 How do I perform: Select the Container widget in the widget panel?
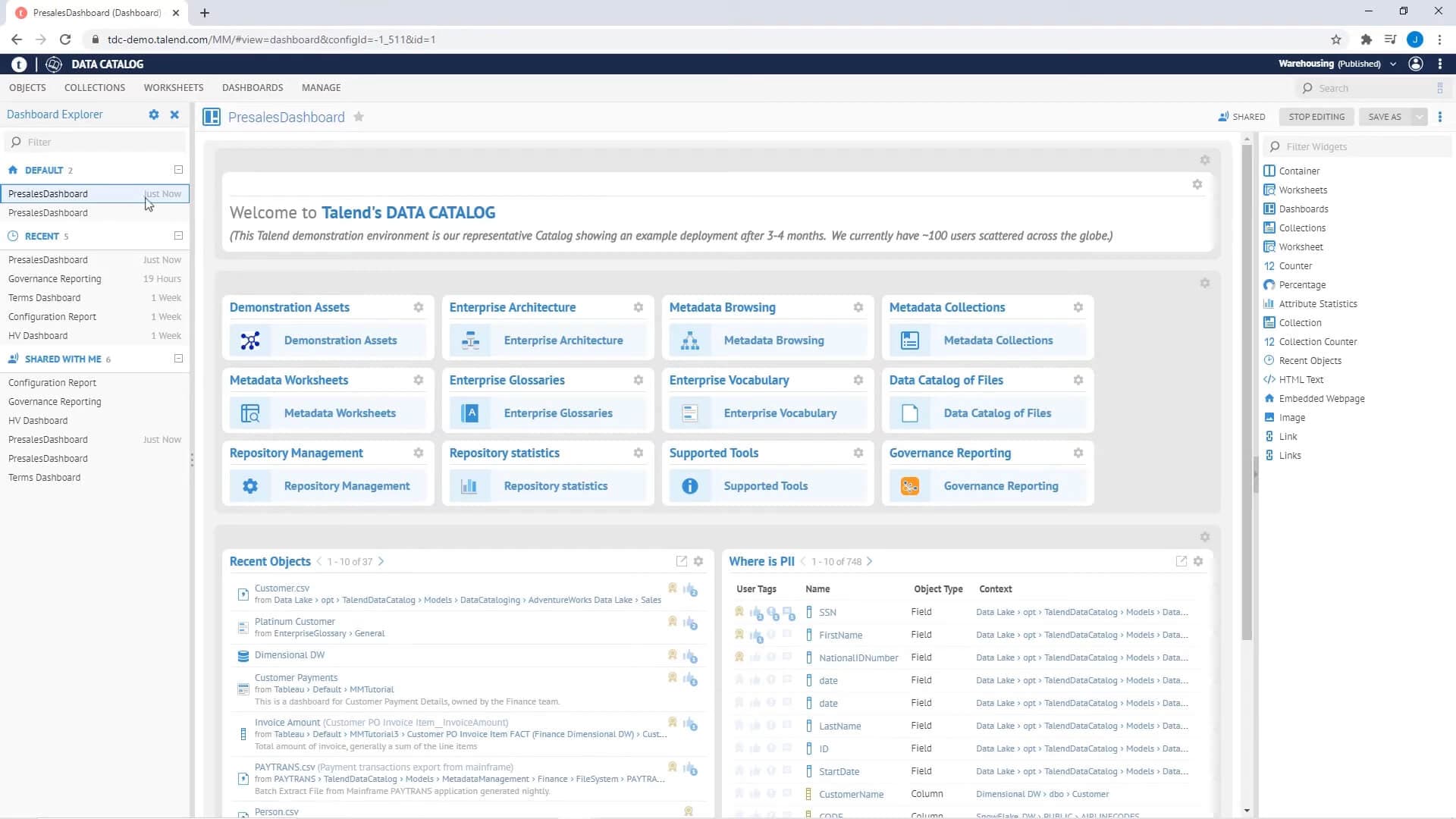point(1298,171)
